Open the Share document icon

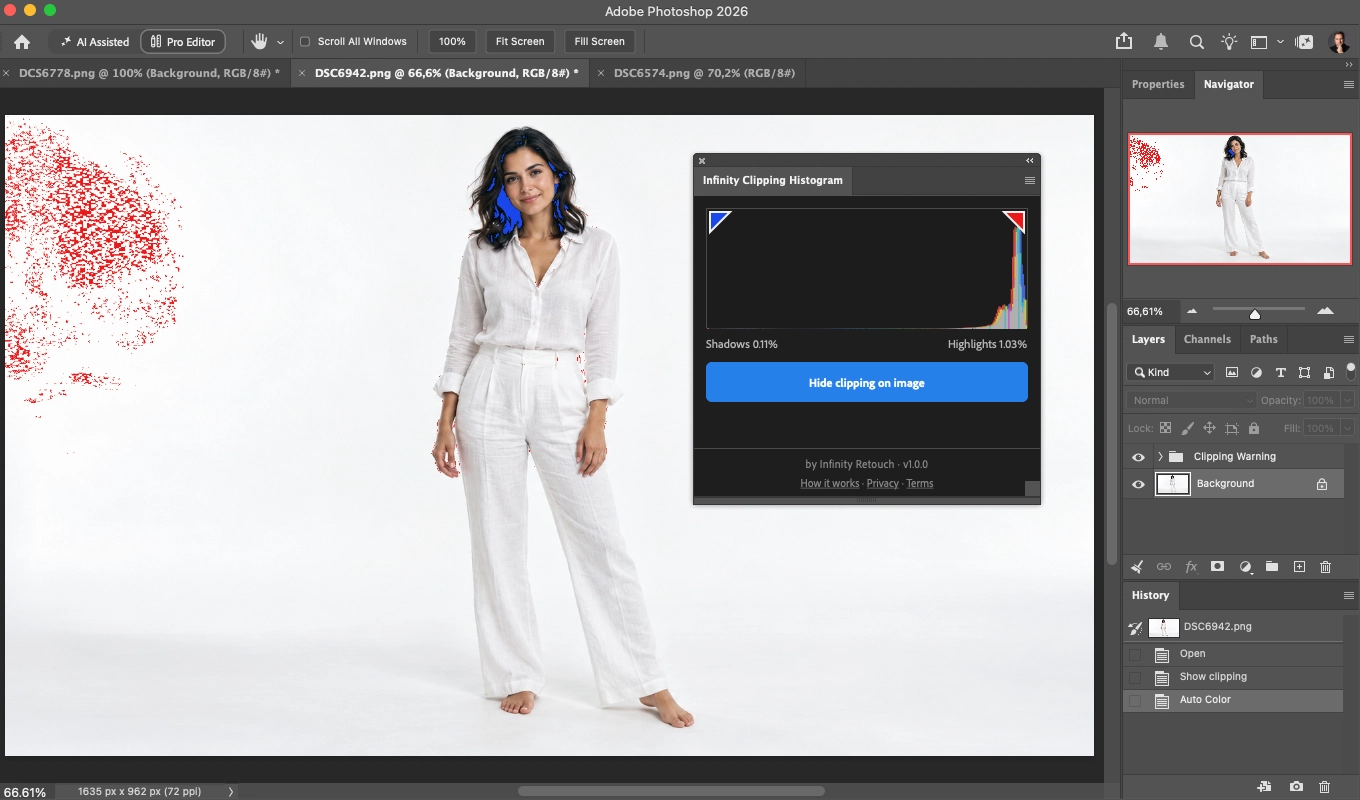(1124, 41)
